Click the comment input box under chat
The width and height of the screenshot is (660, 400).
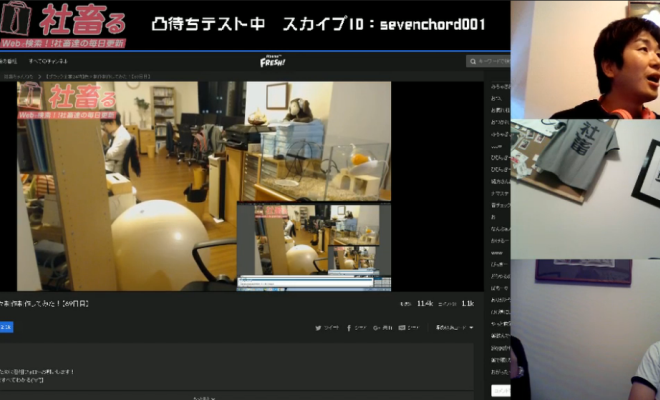500,390
